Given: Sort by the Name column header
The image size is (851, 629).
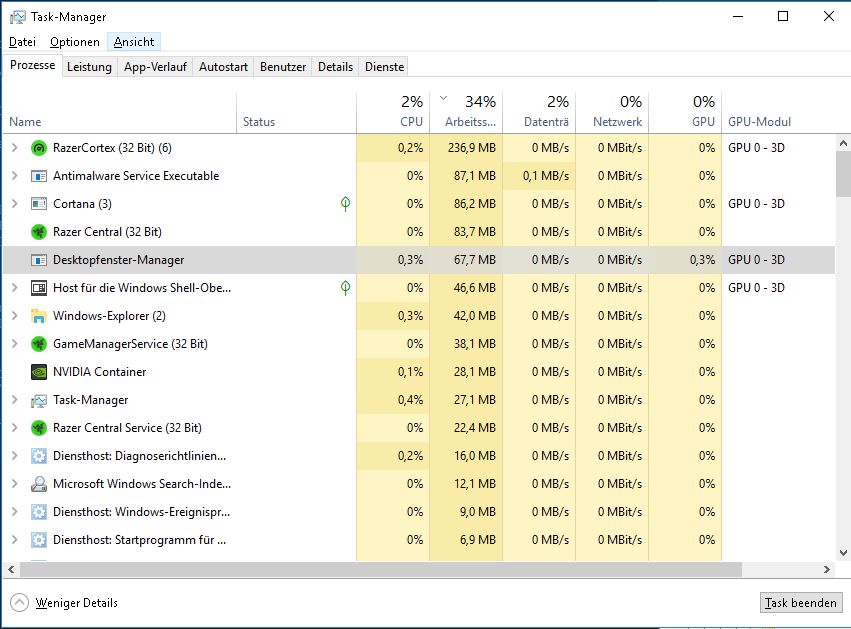Looking at the screenshot, I should pyautogui.click(x=119, y=112).
